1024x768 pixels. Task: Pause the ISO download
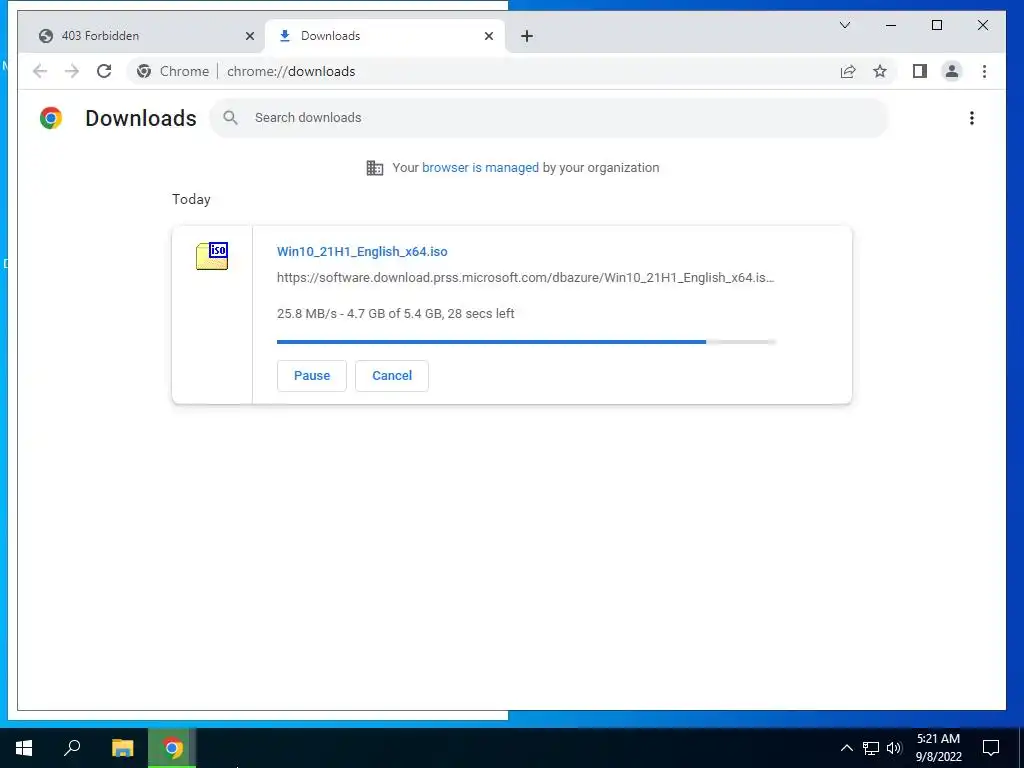(312, 376)
